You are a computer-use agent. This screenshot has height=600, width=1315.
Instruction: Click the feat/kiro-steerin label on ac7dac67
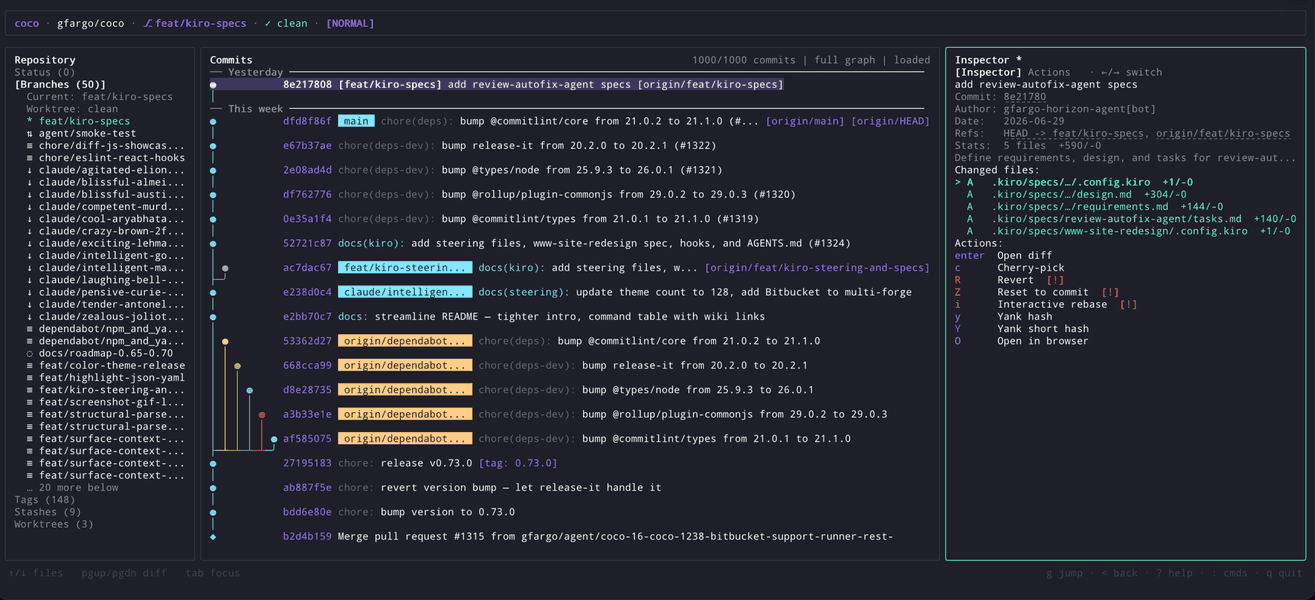click(404, 268)
